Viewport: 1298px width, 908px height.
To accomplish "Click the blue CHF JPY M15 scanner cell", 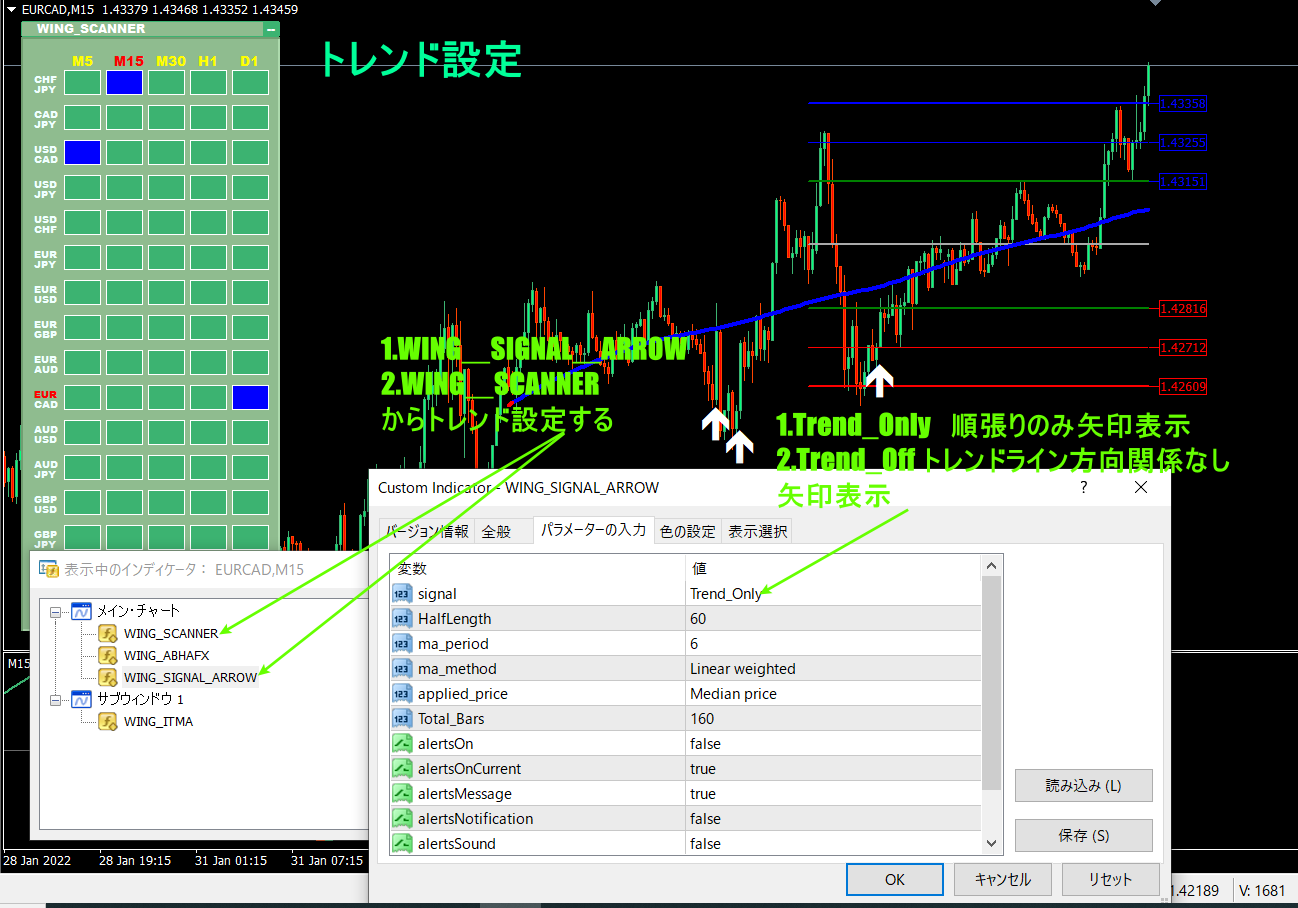I will (x=125, y=82).
